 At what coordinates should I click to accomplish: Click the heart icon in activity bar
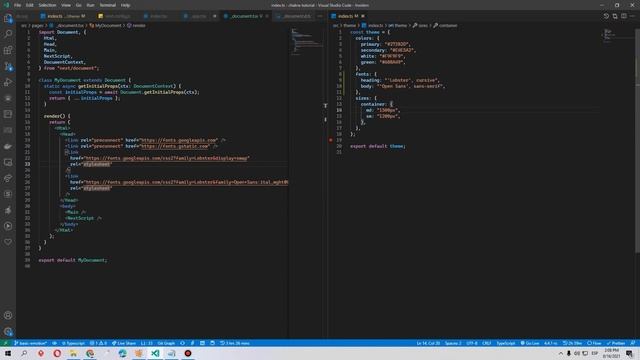[8, 242]
